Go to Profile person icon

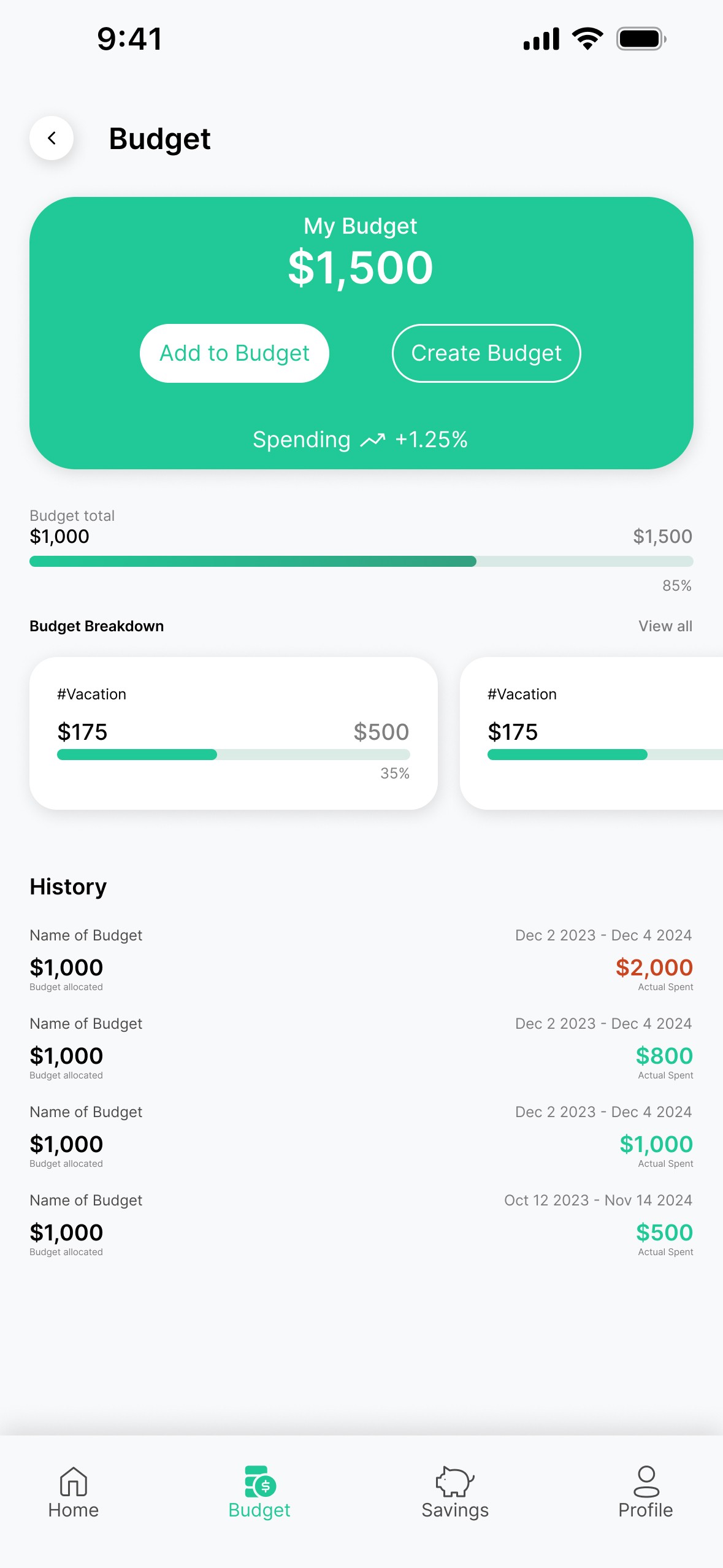(x=646, y=1482)
